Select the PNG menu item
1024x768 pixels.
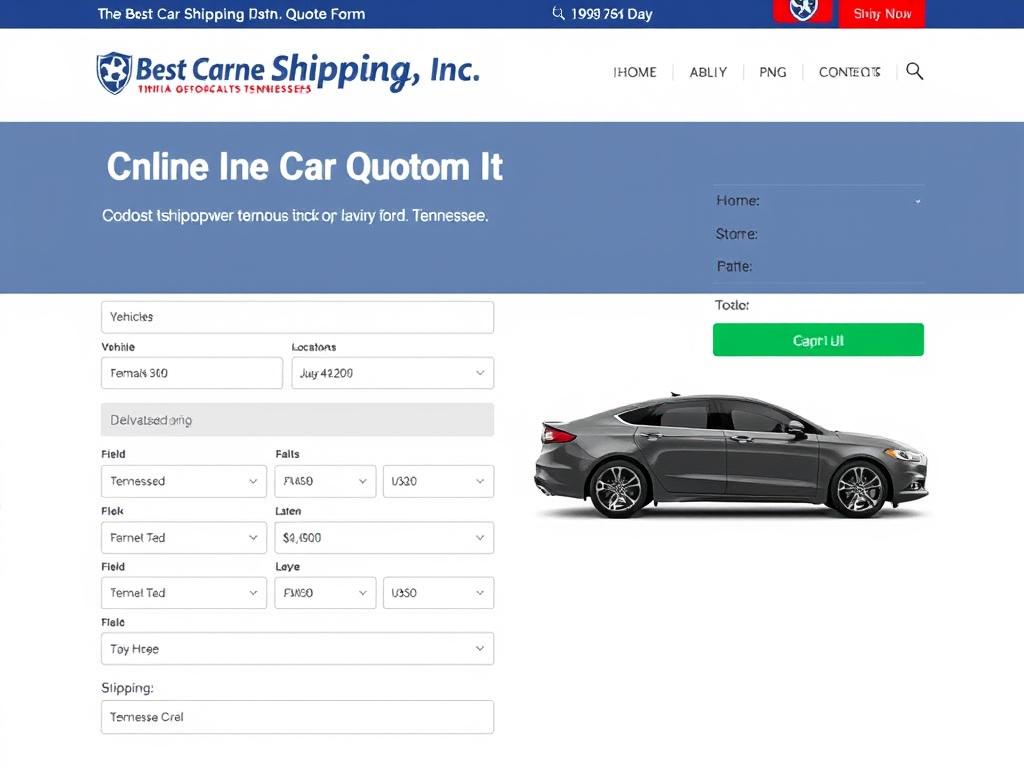[x=772, y=72]
